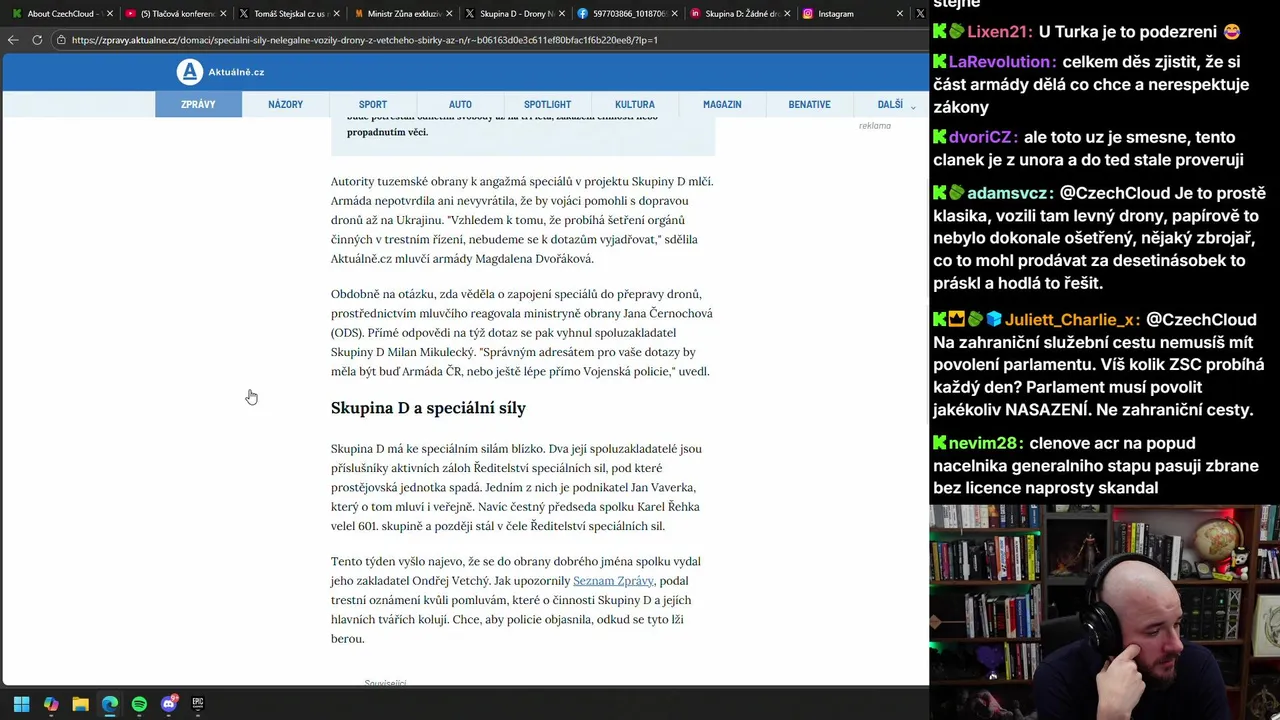Click the username Juliett_Charlie_x in chat
1280x720 pixels.
1069,320
